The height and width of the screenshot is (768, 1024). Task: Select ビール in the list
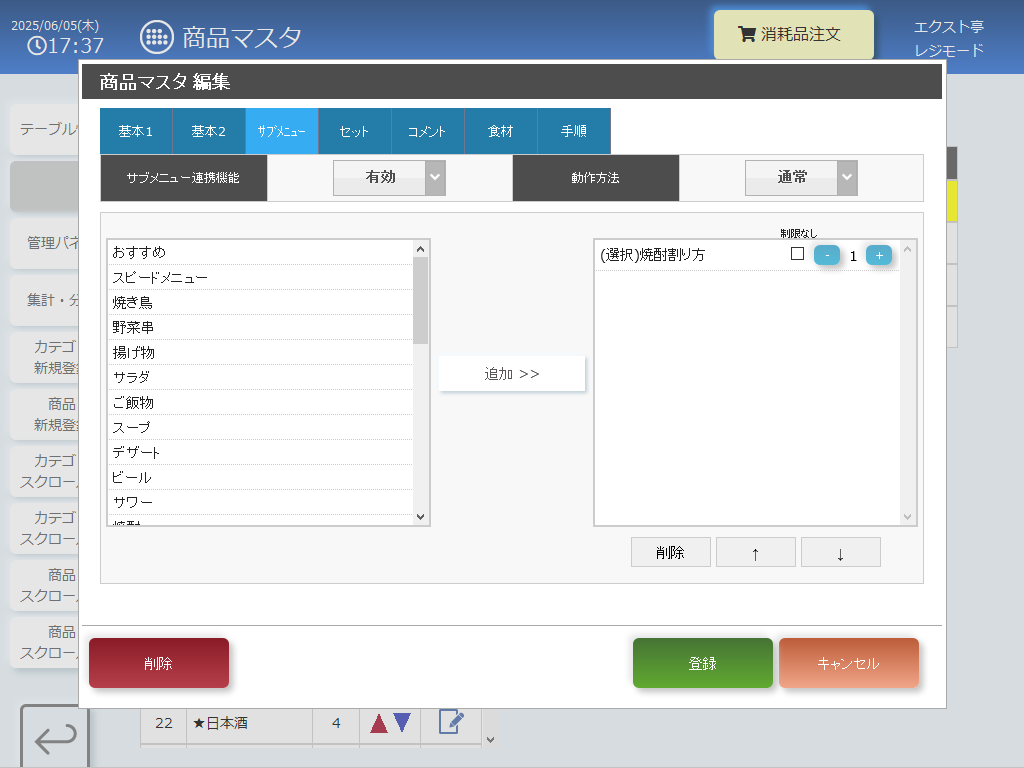coord(261,477)
